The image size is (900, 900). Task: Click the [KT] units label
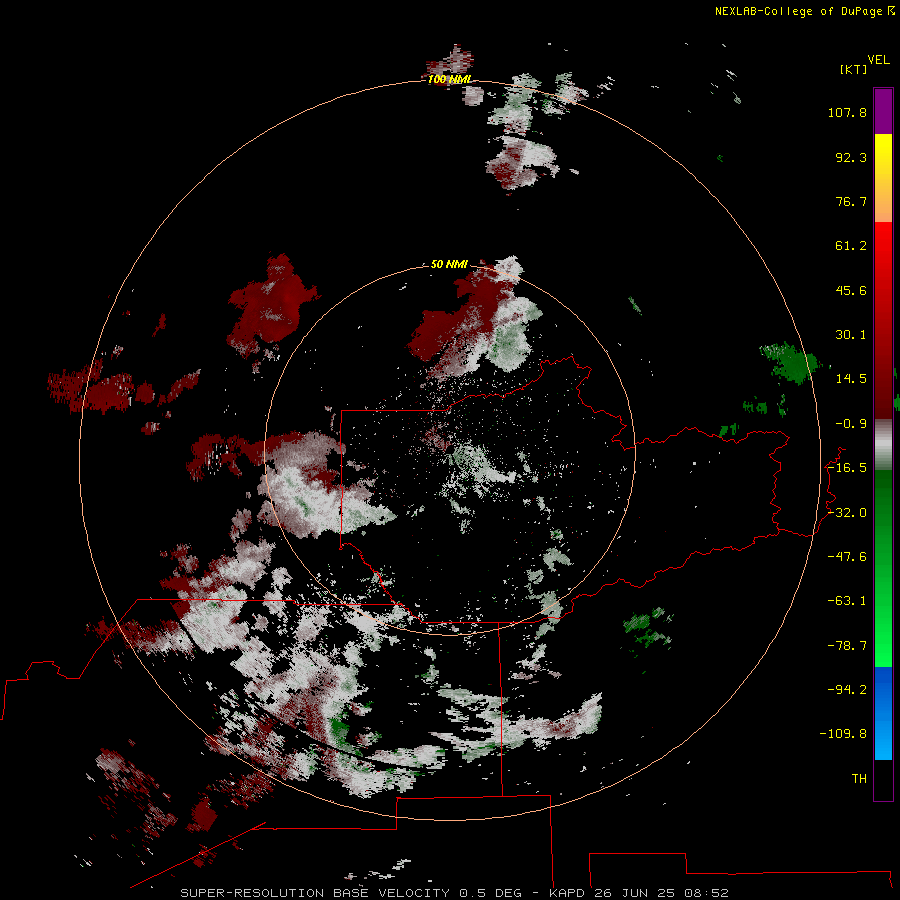pyautogui.click(x=854, y=69)
